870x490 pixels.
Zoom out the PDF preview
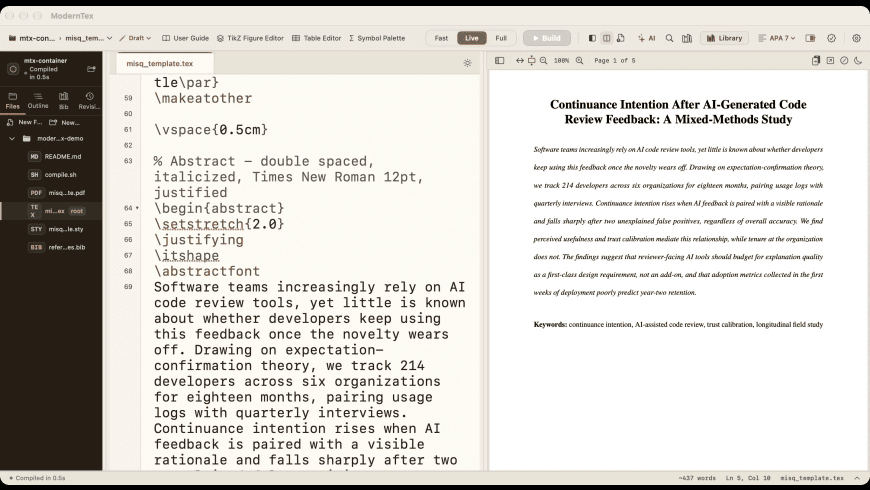[x=544, y=60]
